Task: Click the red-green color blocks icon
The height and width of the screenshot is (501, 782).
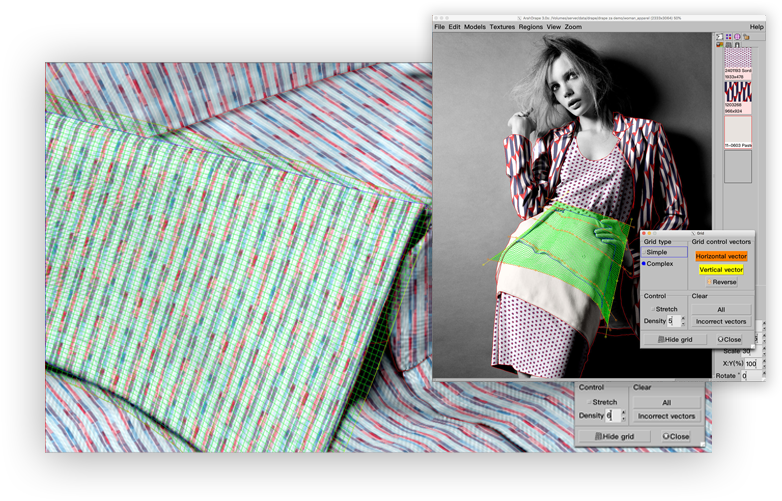Action: (x=720, y=45)
